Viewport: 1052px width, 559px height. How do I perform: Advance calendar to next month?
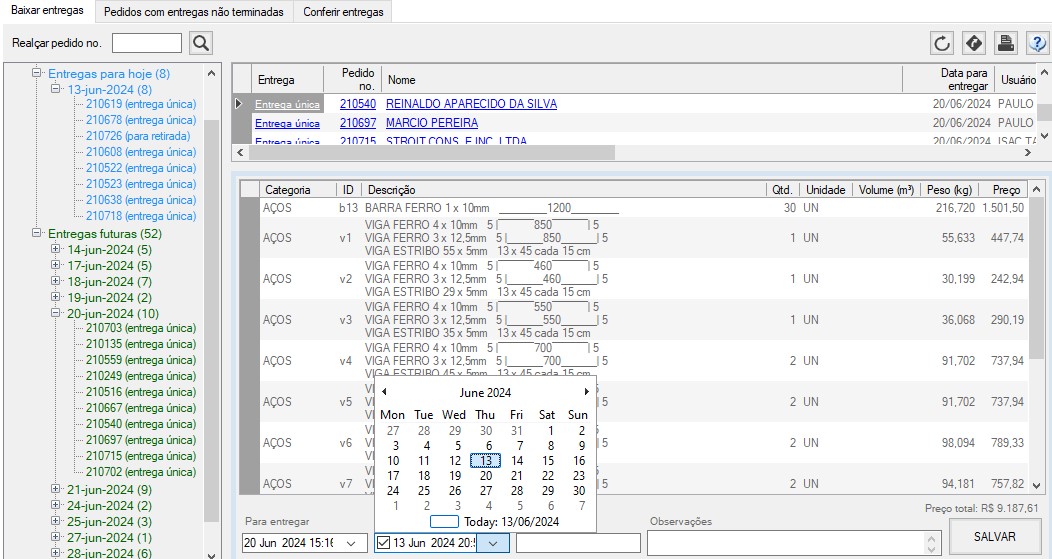click(x=586, y=392)
